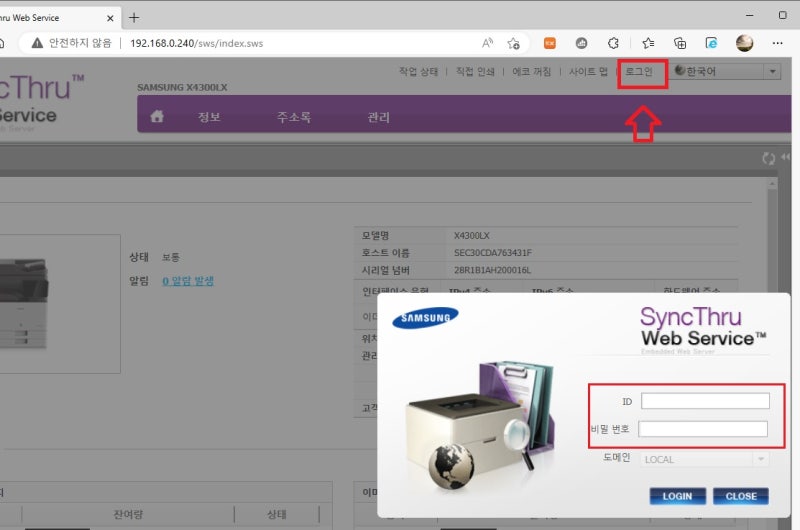Screen dimensions: 800x530
Task: Click the not secure warning icon
Action: point(37,43)
